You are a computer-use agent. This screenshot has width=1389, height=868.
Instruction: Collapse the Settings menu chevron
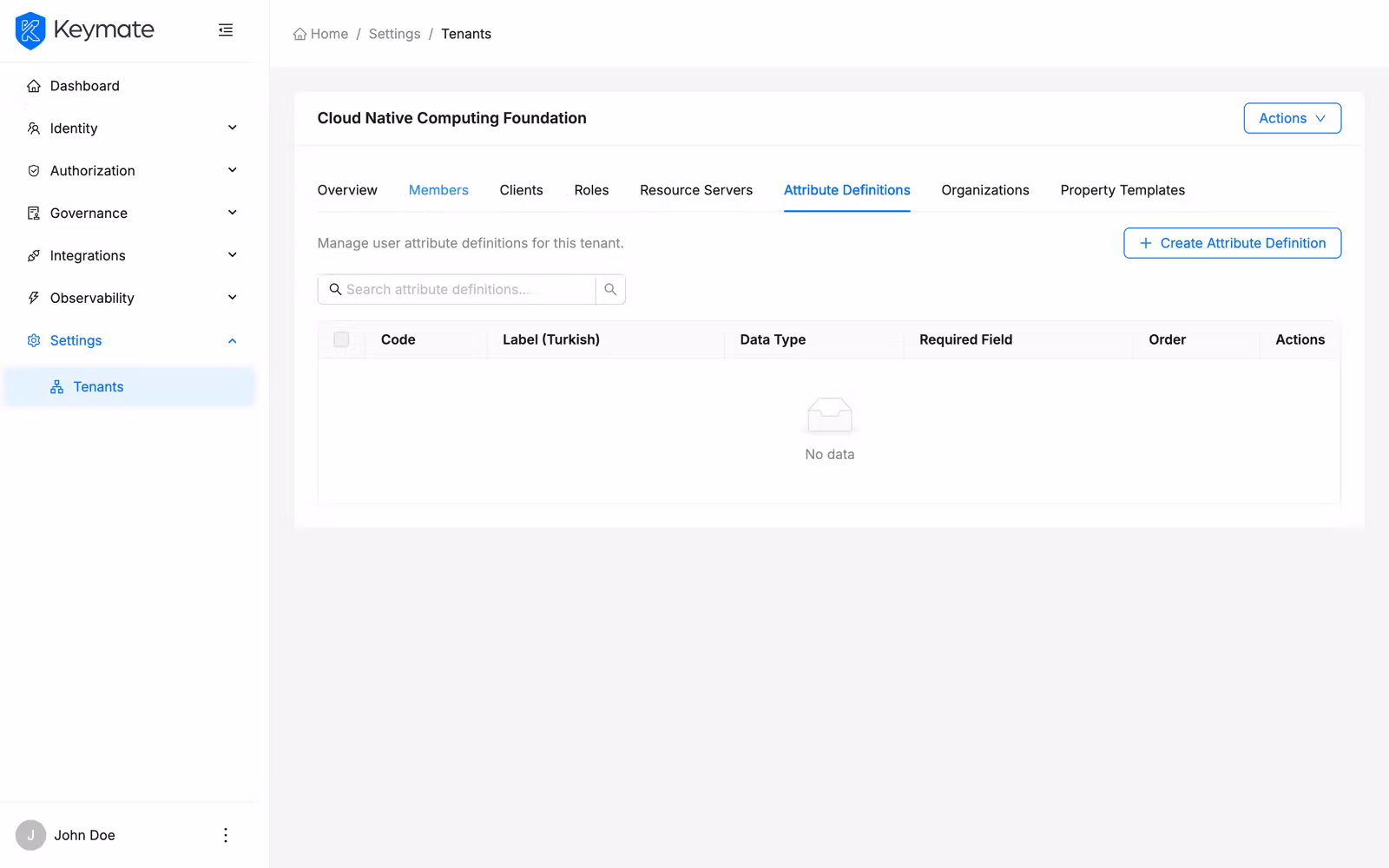tap(232, 340)
